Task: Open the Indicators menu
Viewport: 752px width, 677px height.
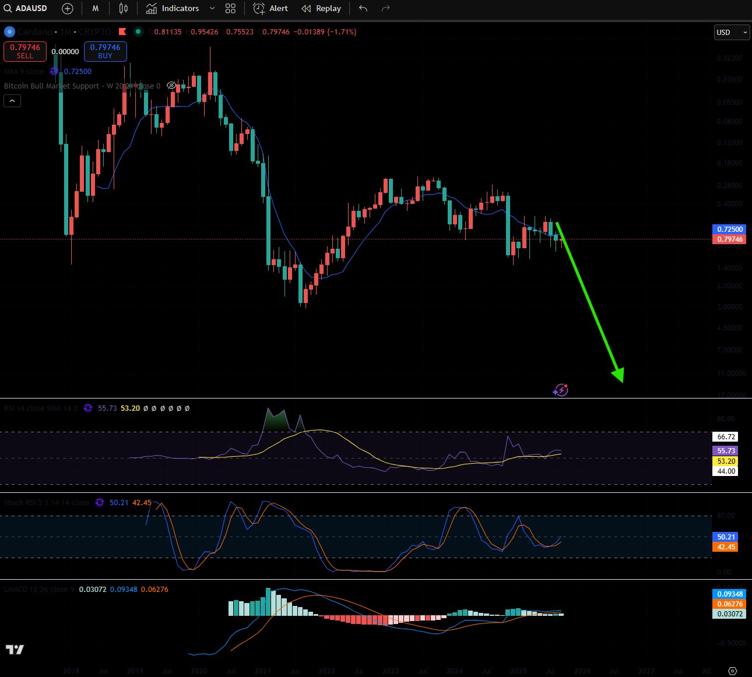Action: coord(172,8)
